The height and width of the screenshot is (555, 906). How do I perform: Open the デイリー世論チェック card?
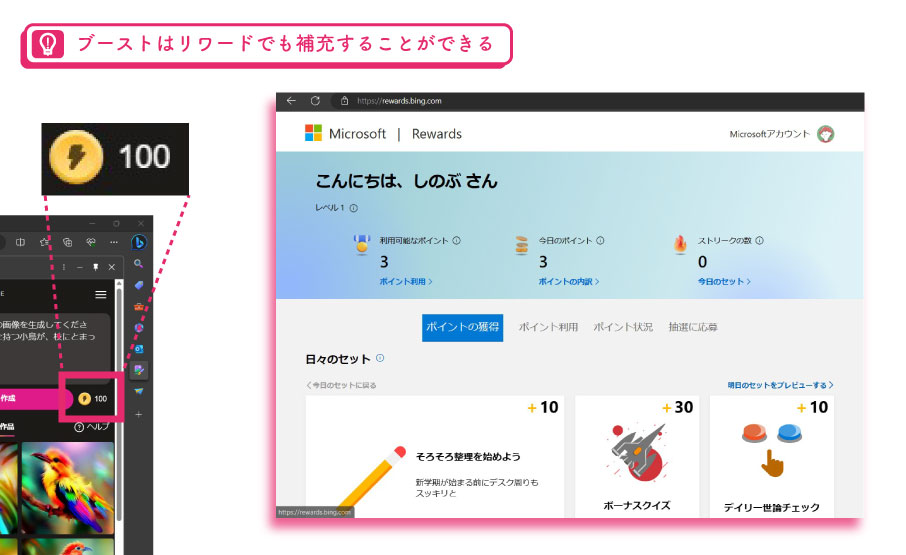point(771,456)
